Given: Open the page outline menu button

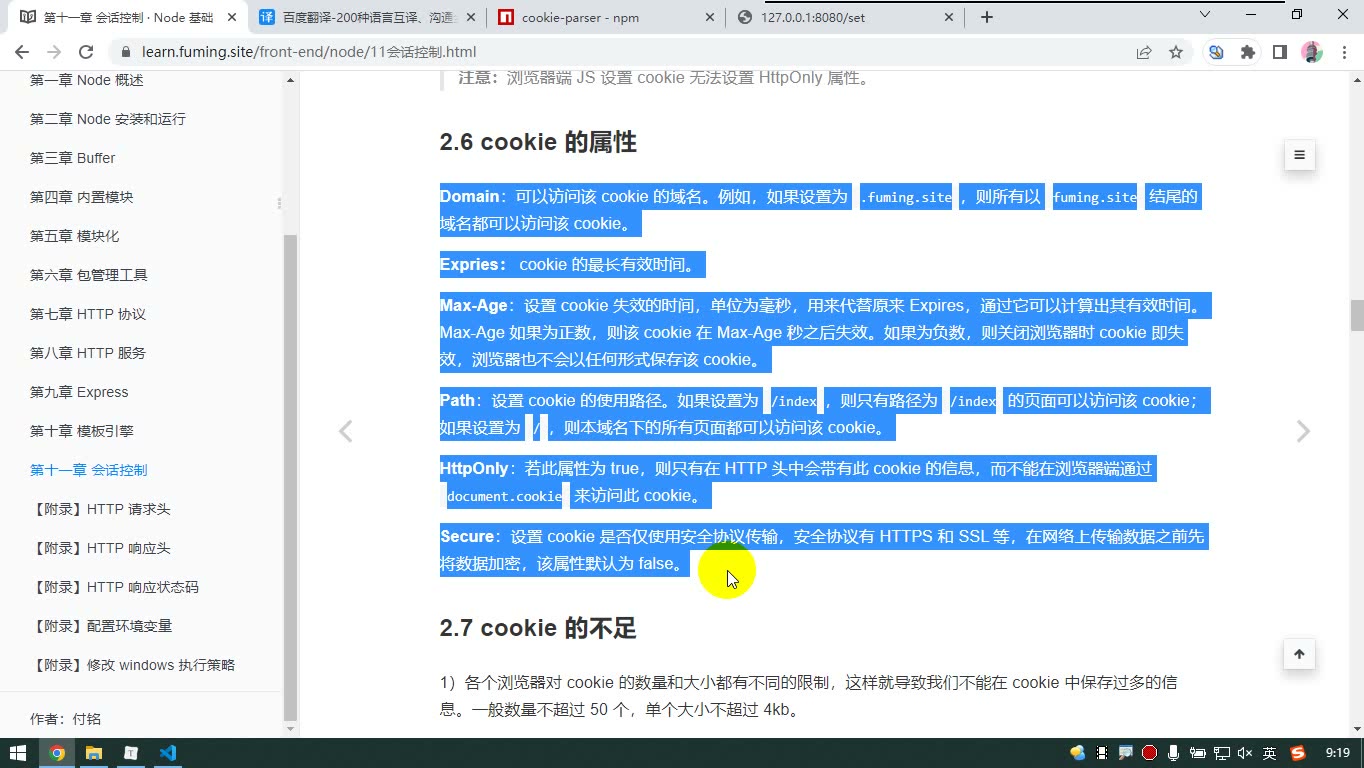Looking at the screenshot, I should pos(1299,155).
